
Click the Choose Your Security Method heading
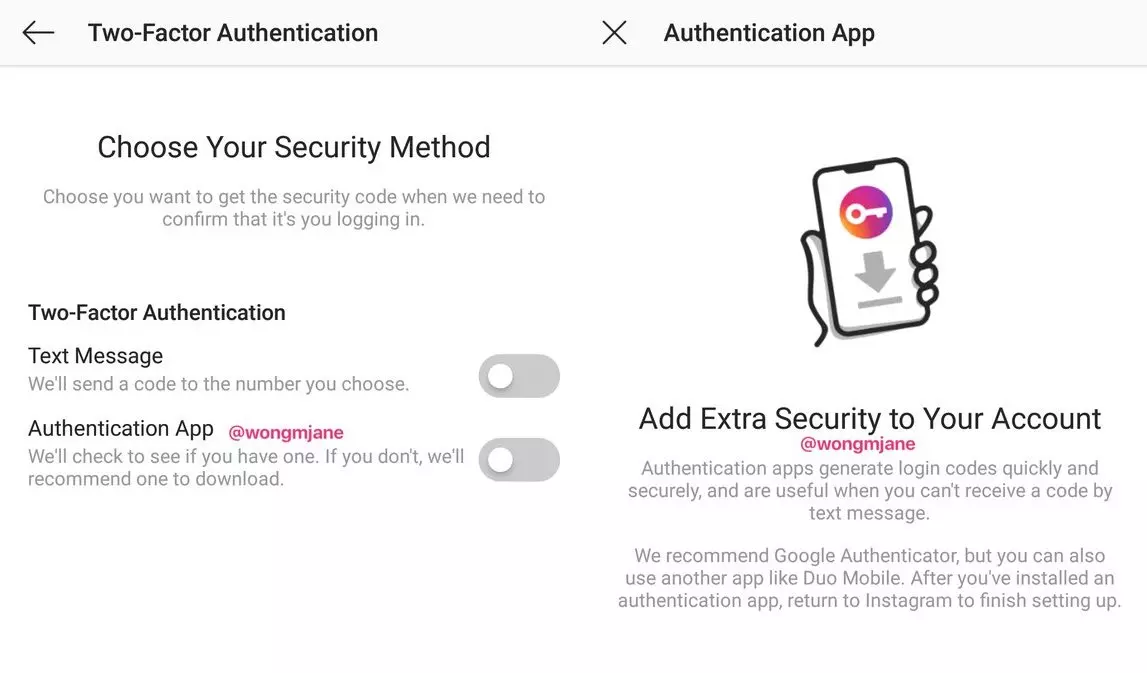294,147
